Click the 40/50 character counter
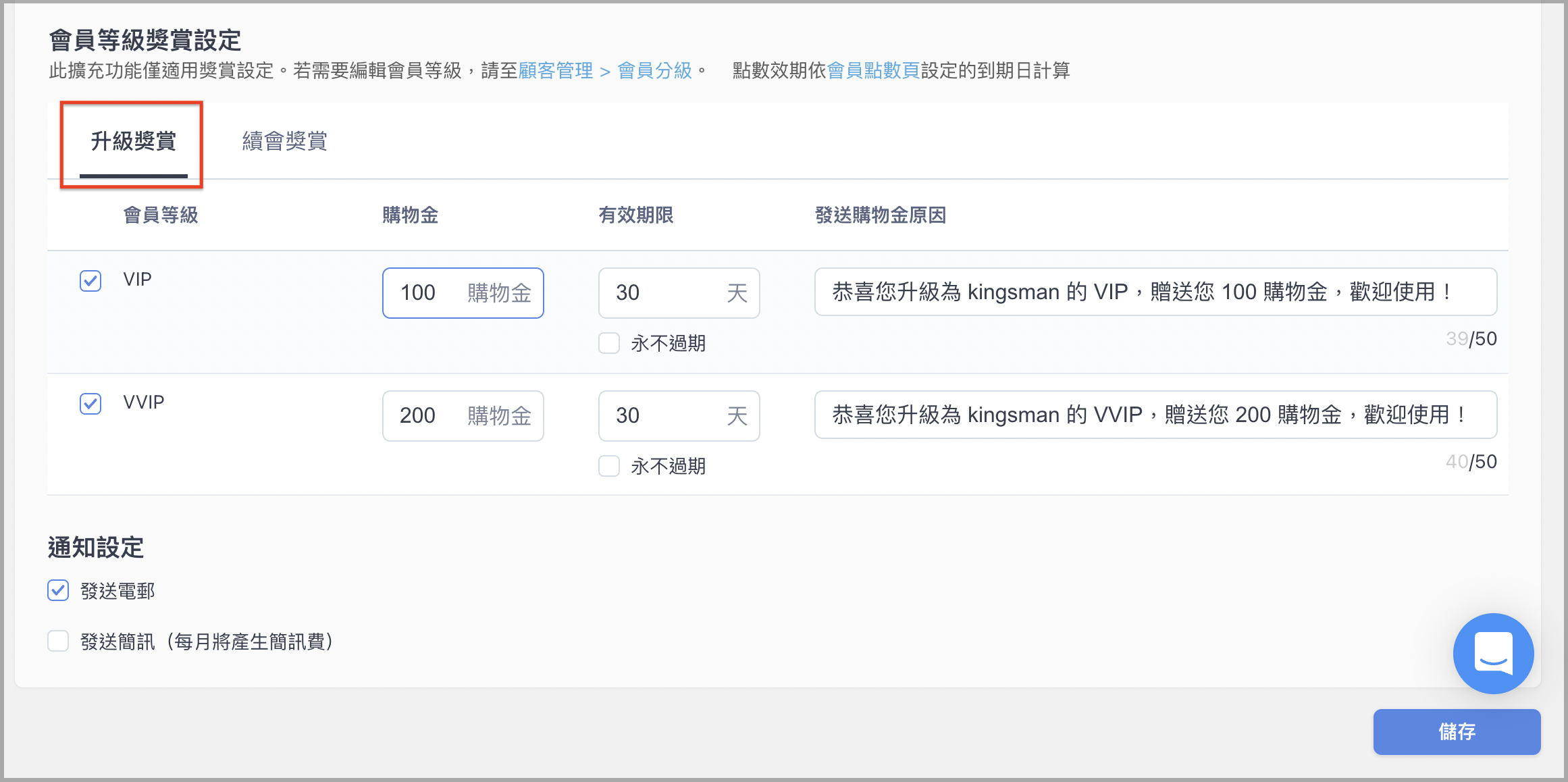This screenshot has height=782, width=1568. tap(1471, 461)
